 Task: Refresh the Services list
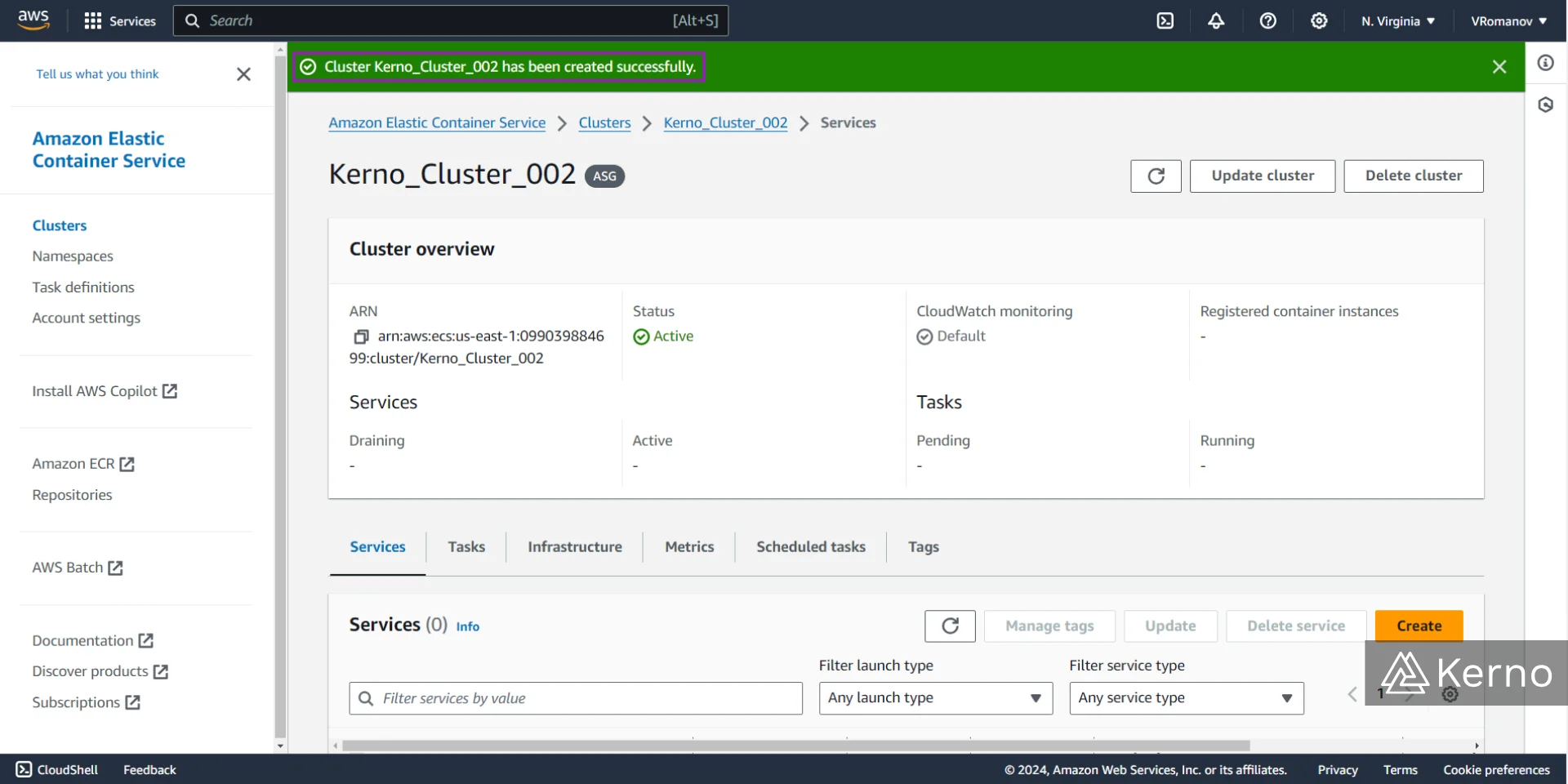click(x=950, y=626)
